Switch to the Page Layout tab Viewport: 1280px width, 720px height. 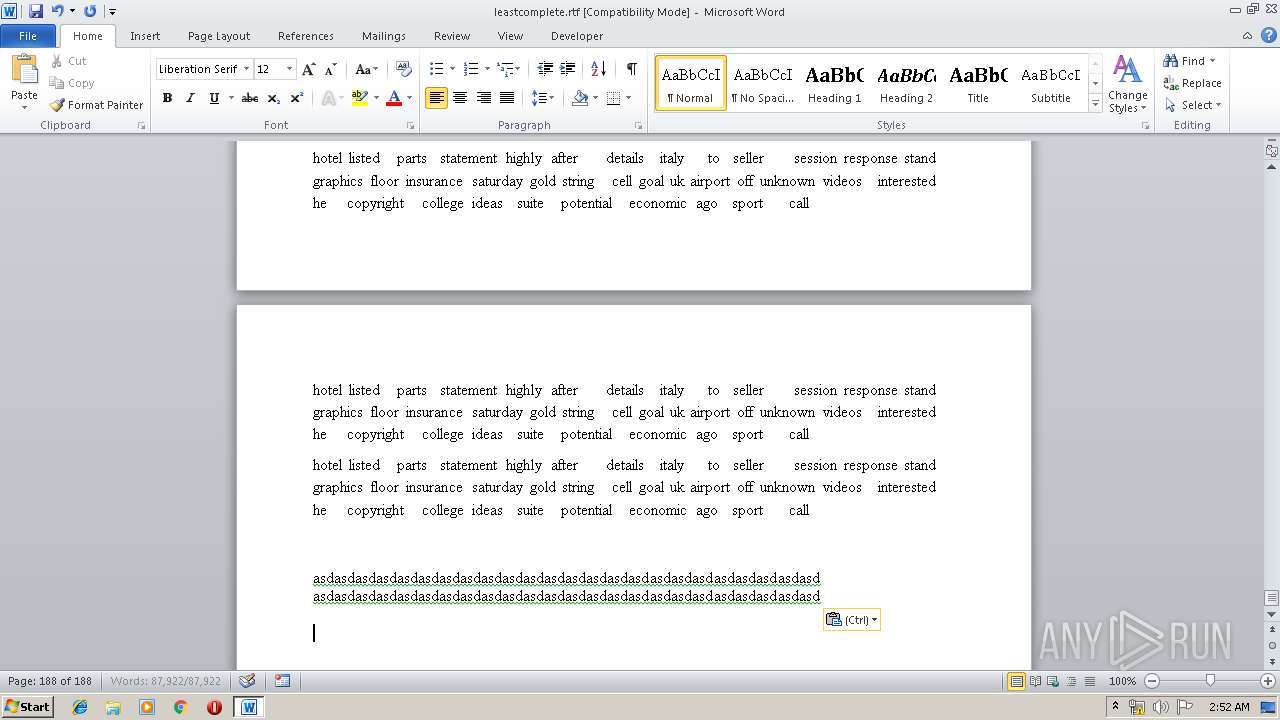(x=219, y=36)
